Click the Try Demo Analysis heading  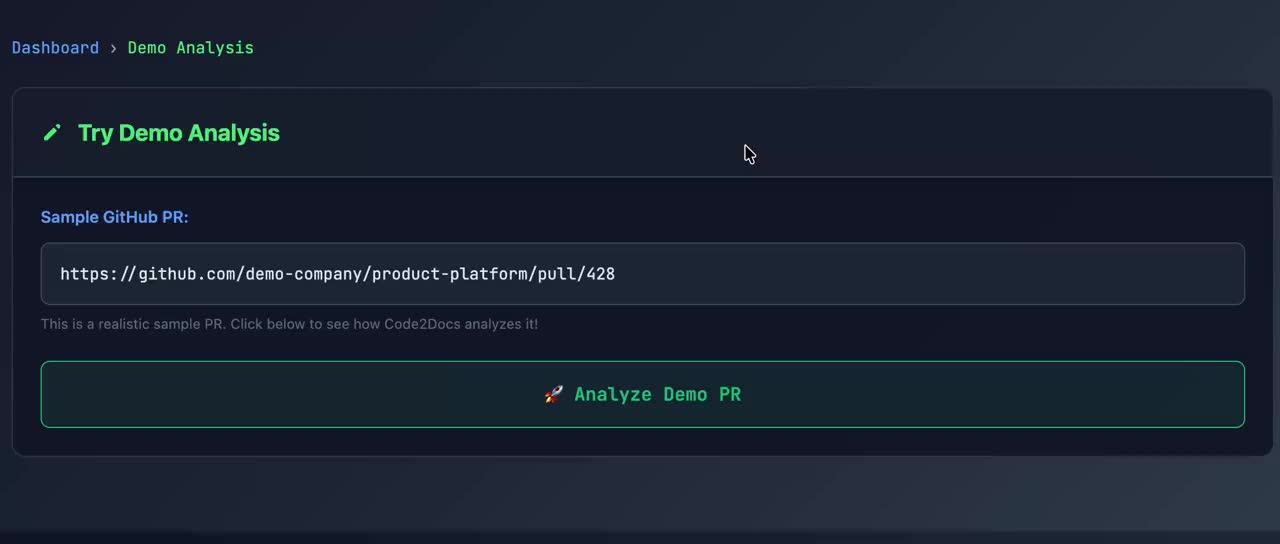tap(178, 133)
